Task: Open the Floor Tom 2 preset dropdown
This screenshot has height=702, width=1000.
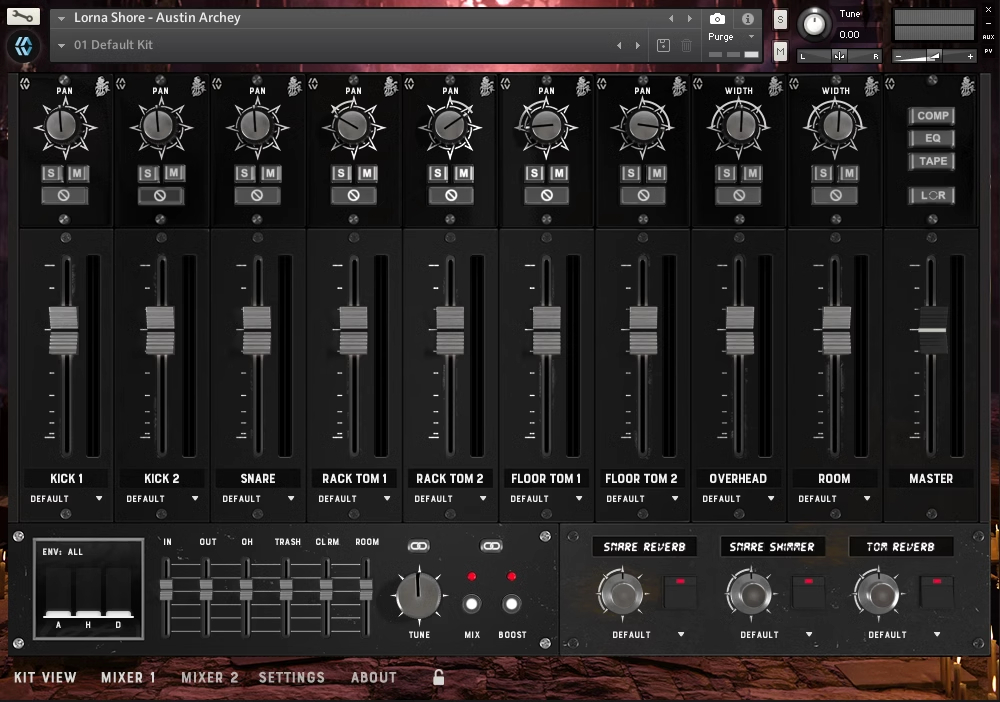Action: click(642, 499)
